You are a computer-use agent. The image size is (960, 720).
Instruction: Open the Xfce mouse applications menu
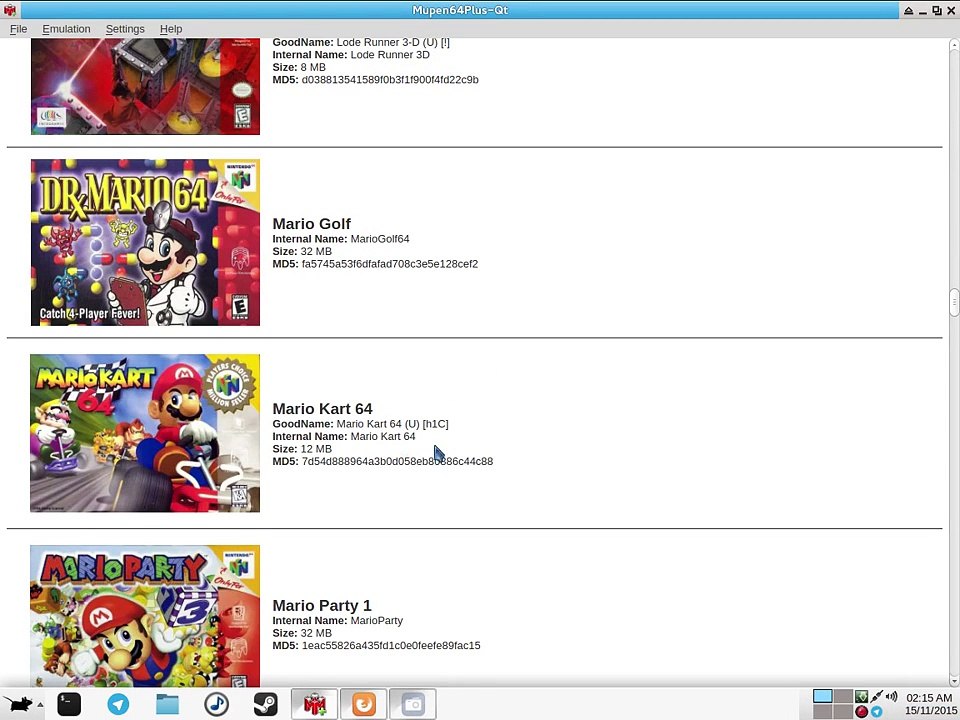click(18, 704)
